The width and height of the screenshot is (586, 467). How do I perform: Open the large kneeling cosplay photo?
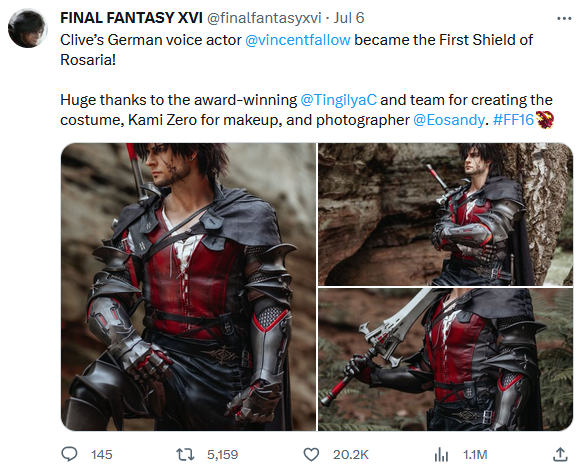(x=188, y=287)
